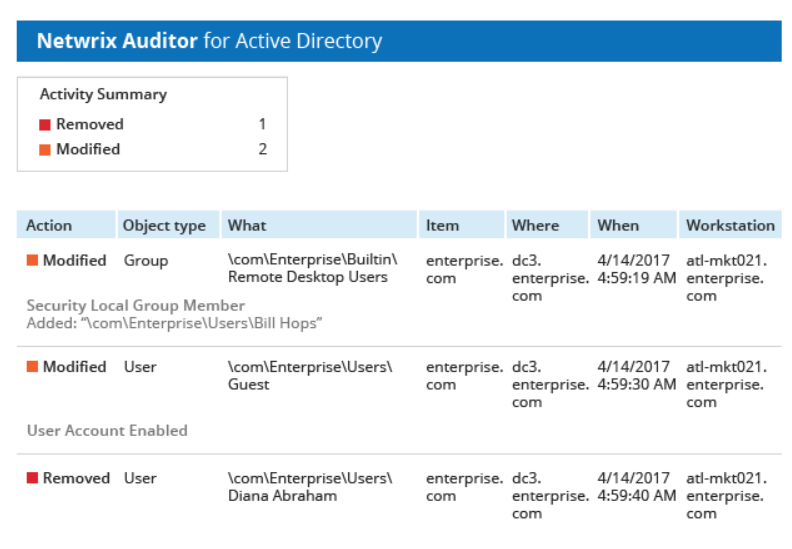Select the Where column header

click(x=548, y=225)
